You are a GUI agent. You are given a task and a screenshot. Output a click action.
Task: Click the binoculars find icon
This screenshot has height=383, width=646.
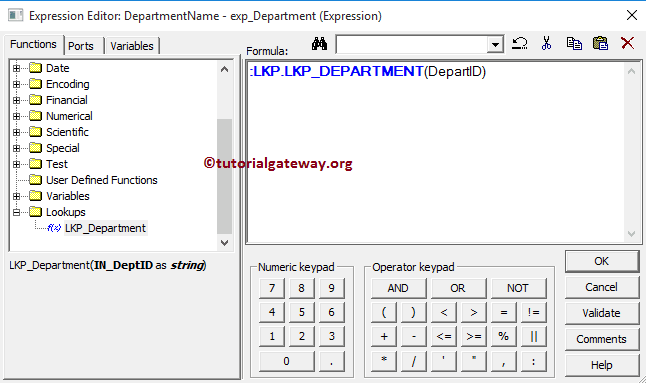(x=319, y=43)
